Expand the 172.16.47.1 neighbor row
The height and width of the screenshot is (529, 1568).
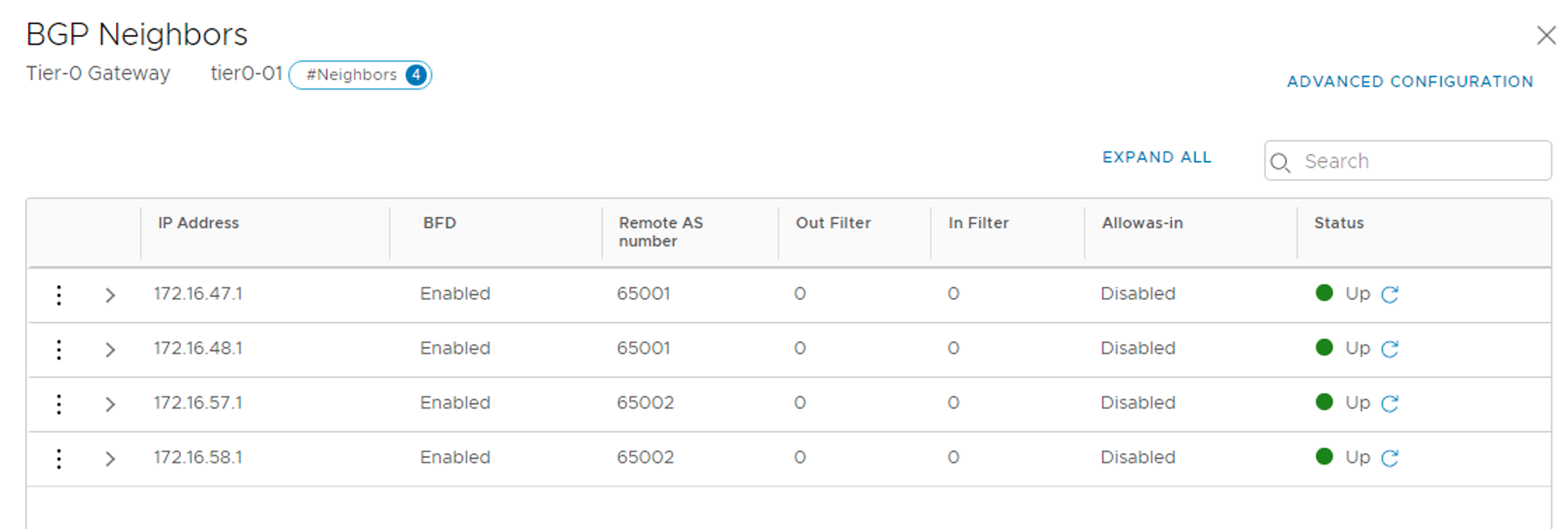click(110, 295)
